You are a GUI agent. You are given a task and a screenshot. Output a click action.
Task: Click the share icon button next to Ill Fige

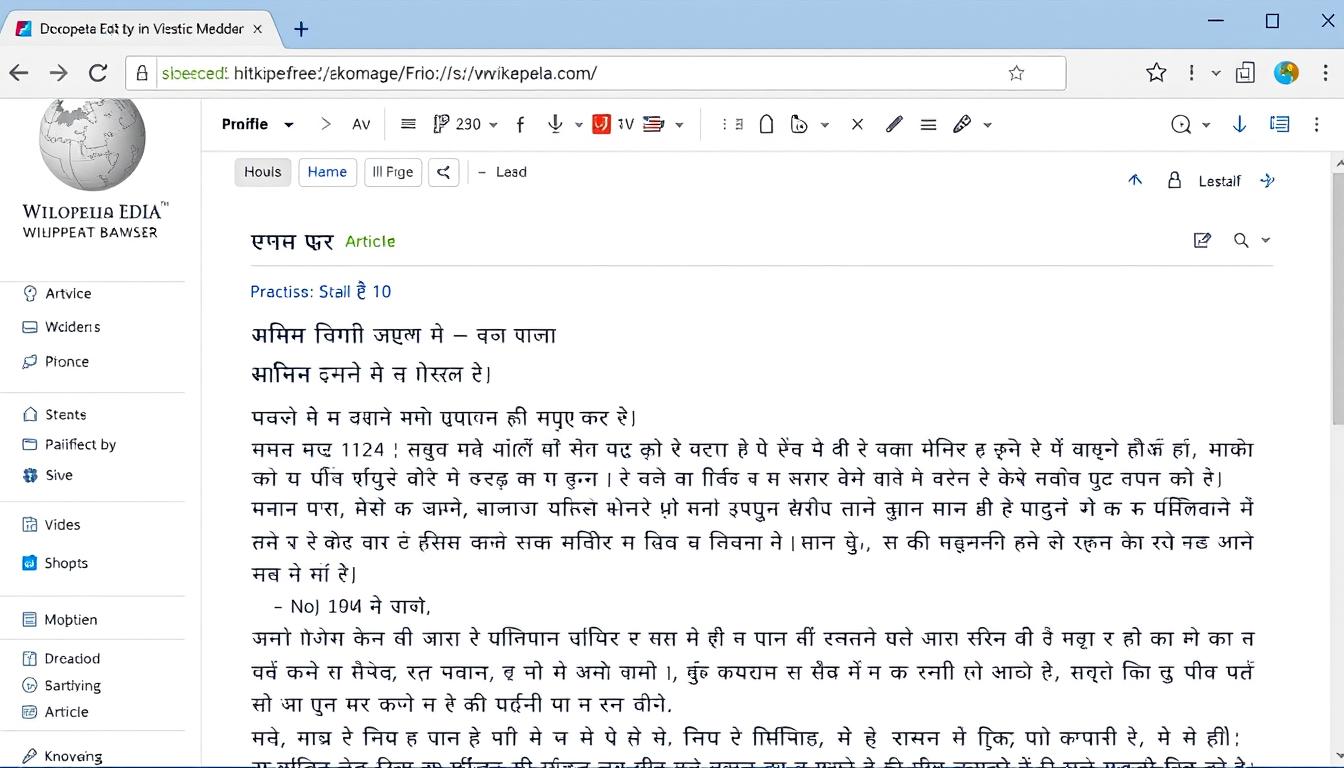pos(443,172)
